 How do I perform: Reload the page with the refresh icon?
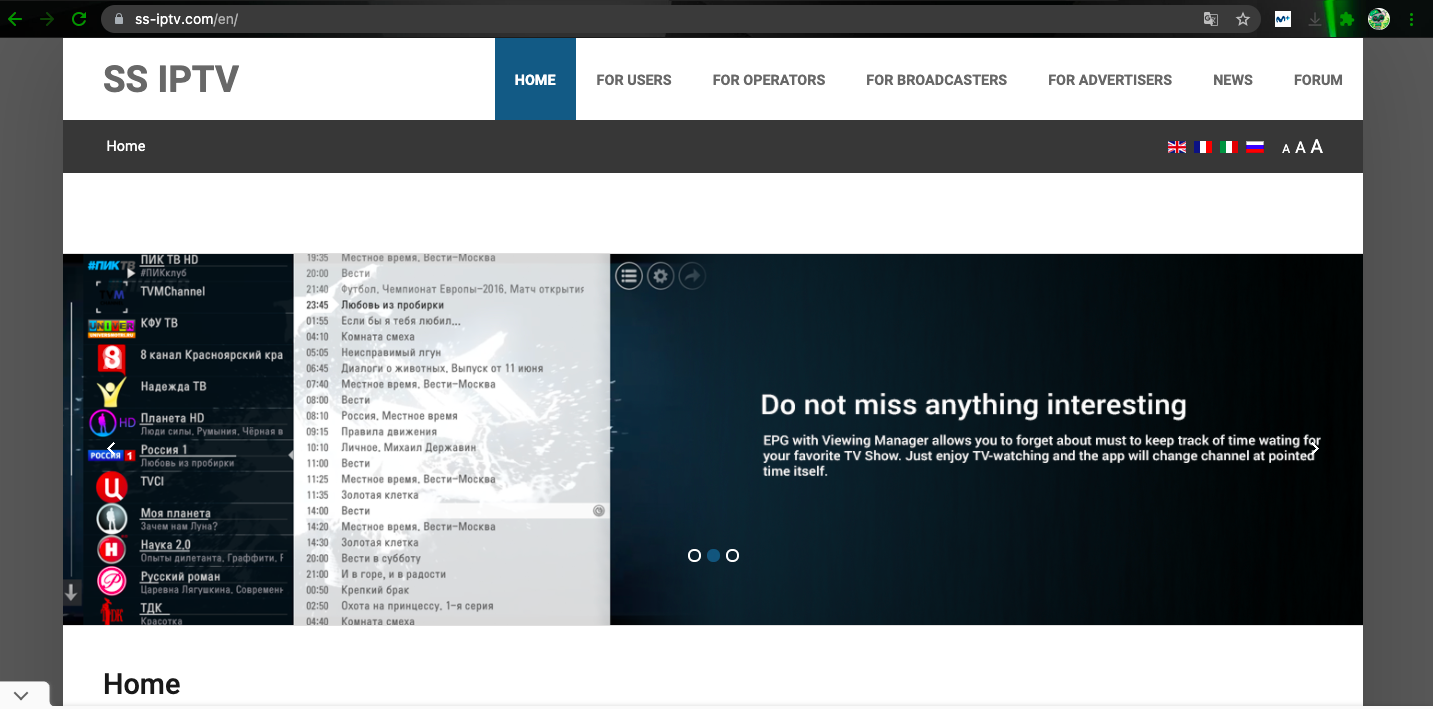(x=79, y=19)
